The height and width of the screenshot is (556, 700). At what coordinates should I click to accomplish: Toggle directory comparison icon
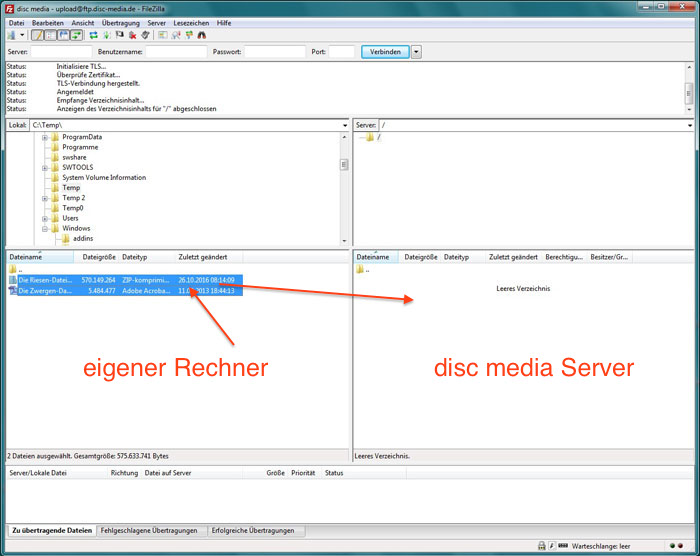point(176,35)
